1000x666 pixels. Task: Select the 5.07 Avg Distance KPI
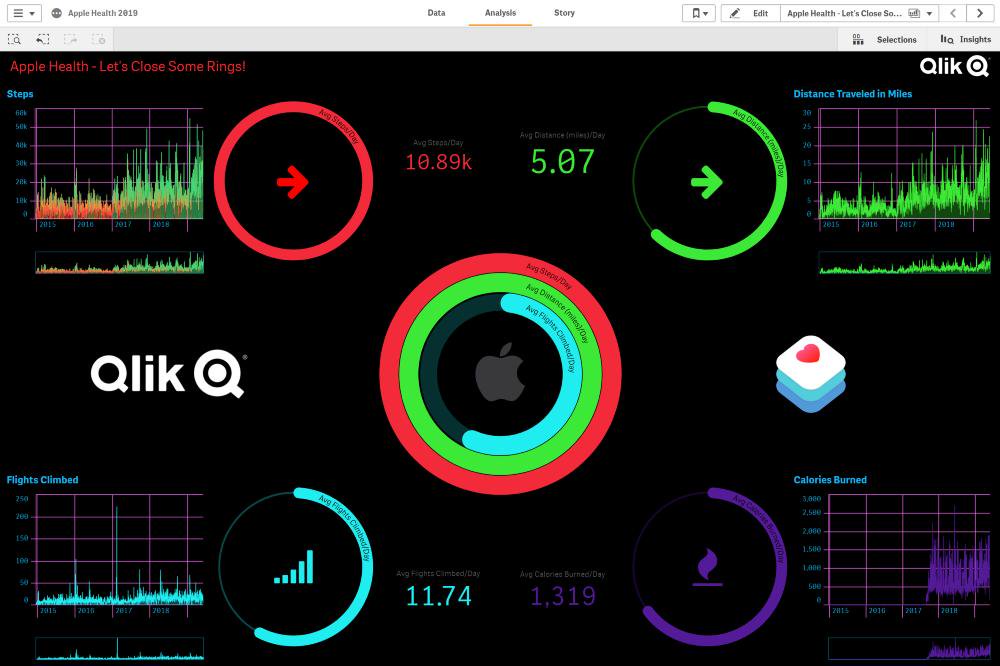[562, 155]
